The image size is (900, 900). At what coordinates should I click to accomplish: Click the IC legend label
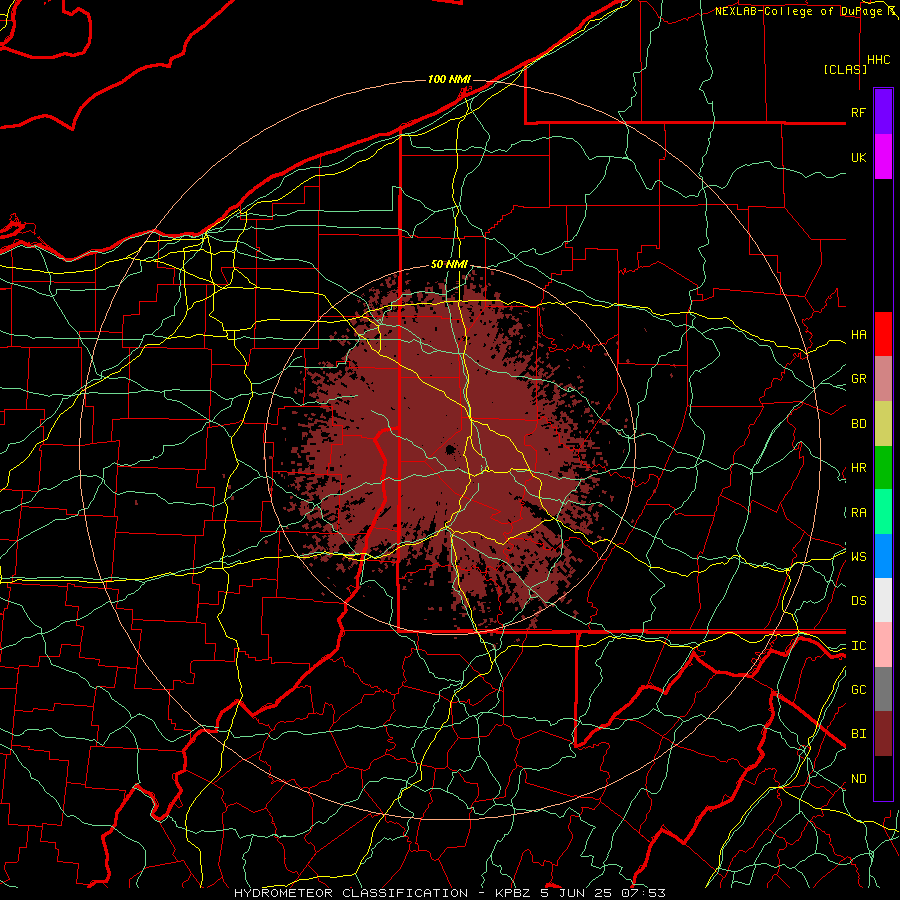pyautogui.click(x=858, y=646)
